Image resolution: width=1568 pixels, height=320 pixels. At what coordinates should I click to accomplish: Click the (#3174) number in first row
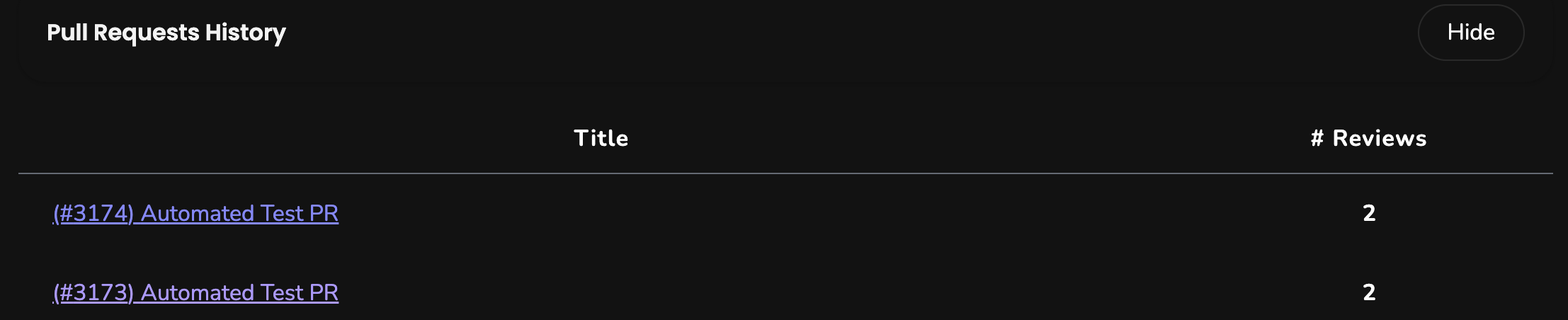pos(93,213)
